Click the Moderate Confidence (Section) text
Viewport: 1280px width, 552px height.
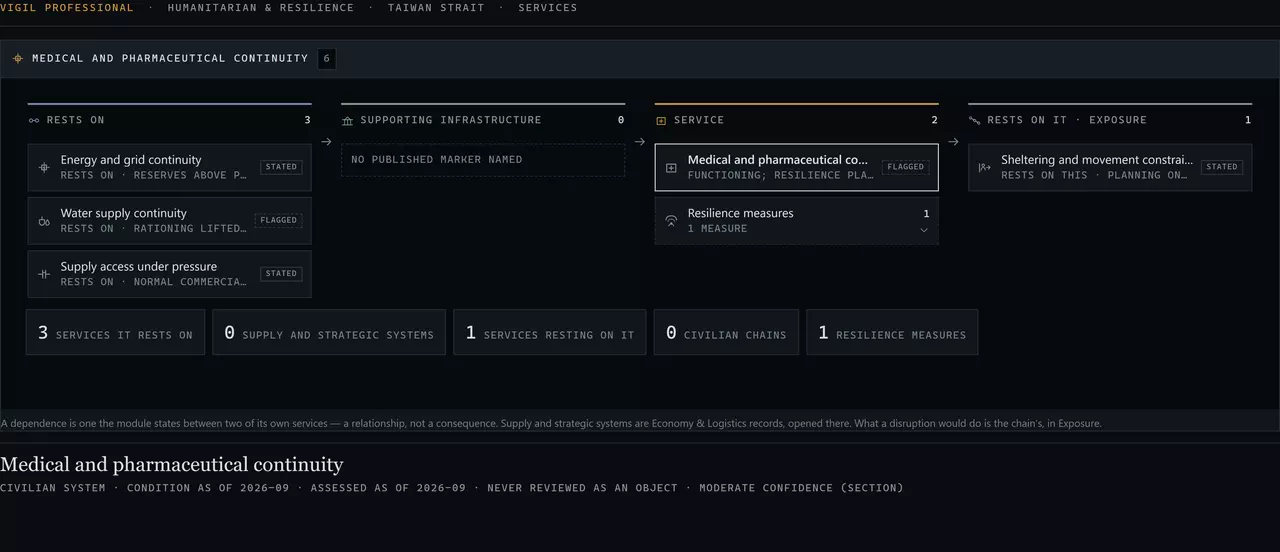801,488
